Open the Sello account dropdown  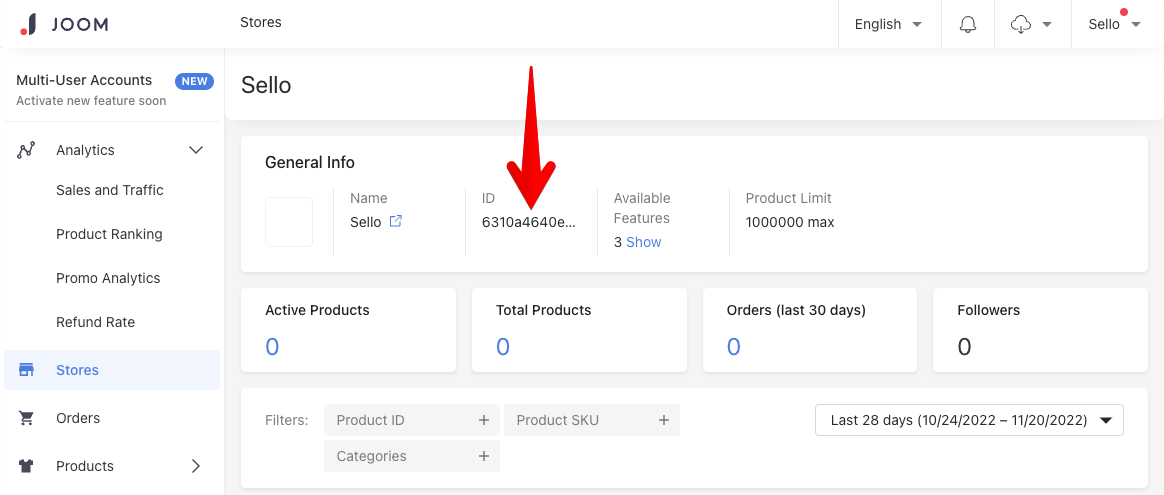(x=1114, y=24)
